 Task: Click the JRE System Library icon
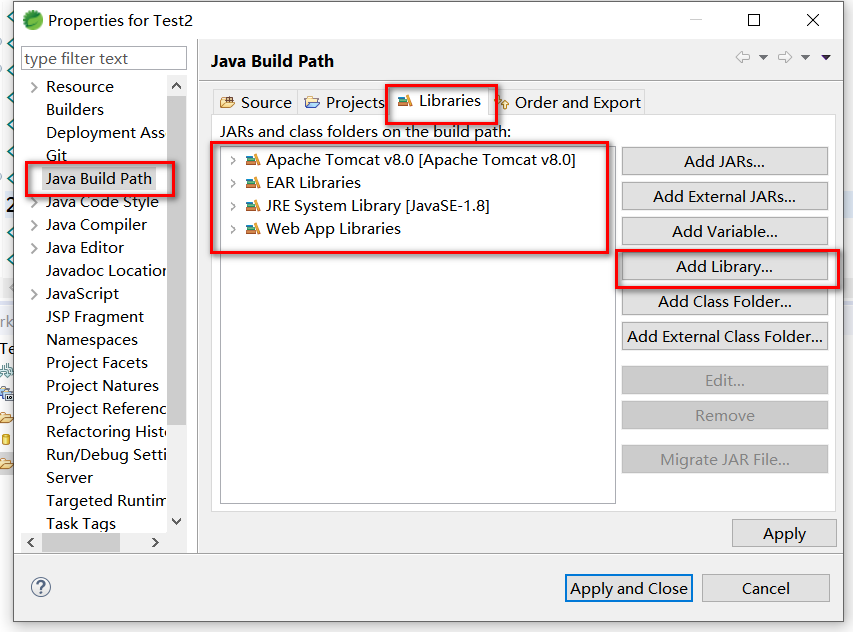[253, 206]
